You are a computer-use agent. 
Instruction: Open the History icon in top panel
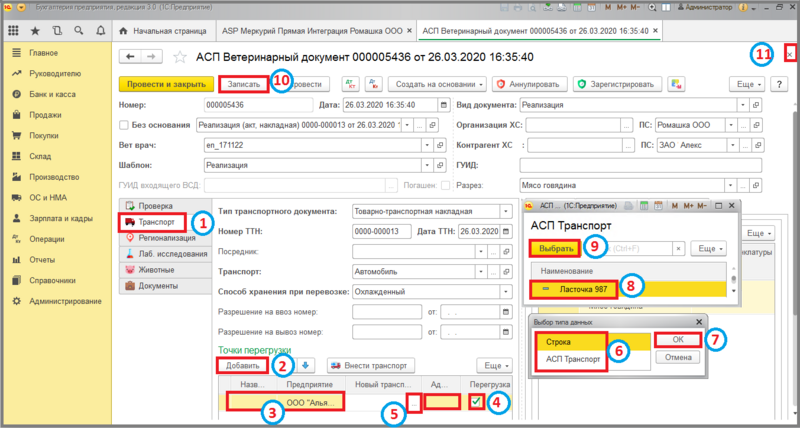57,31
